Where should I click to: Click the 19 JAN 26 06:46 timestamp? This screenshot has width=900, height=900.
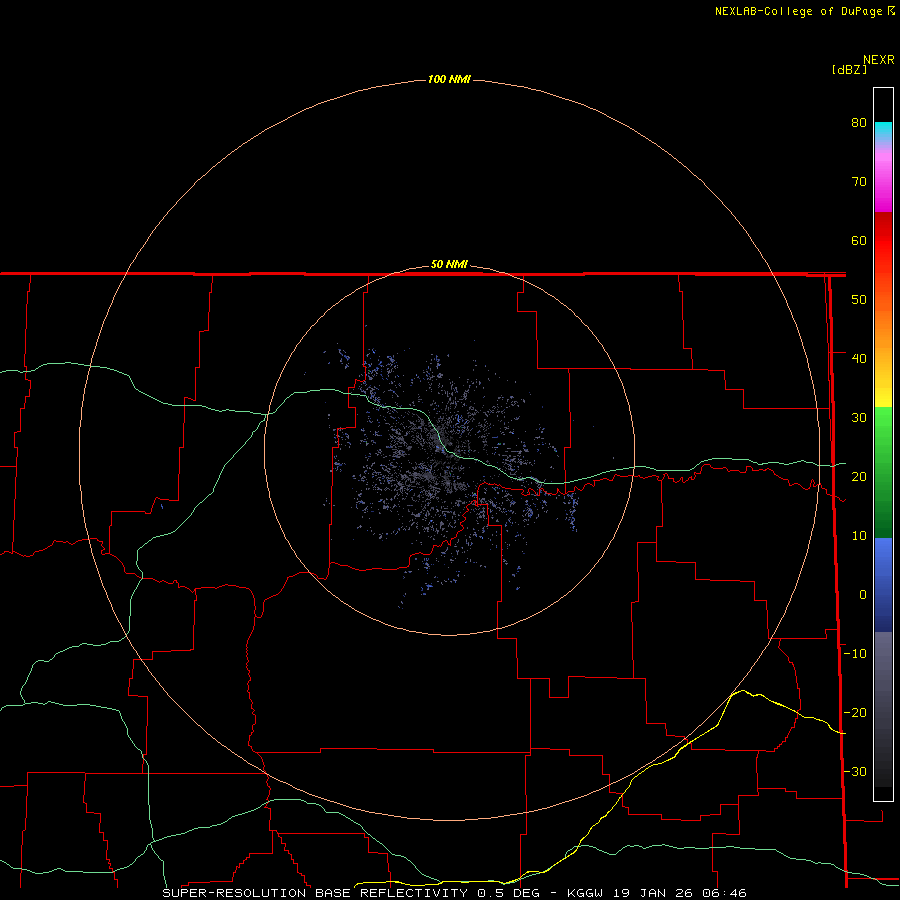tap(678, 893)
